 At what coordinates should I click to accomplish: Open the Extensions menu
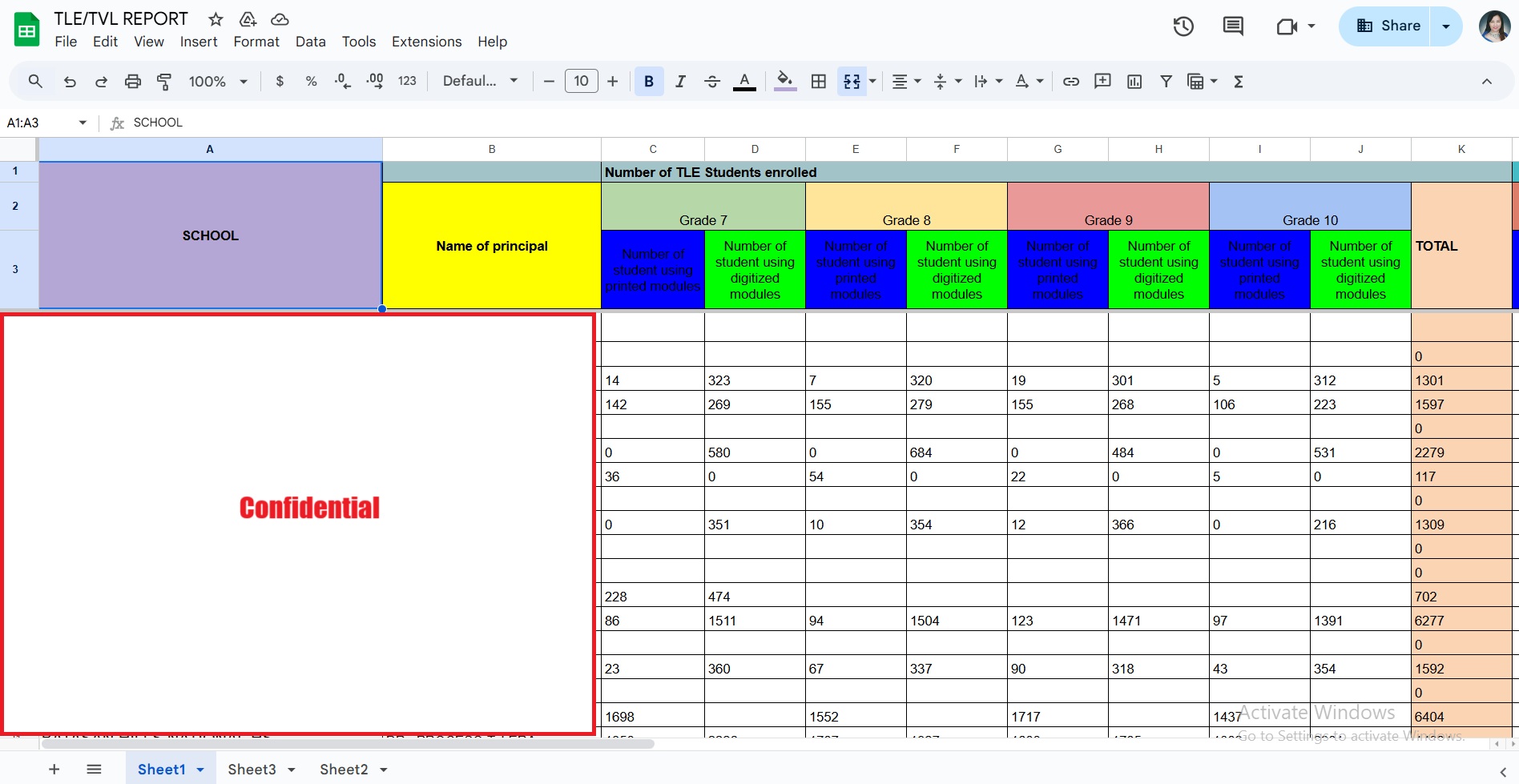426,42
